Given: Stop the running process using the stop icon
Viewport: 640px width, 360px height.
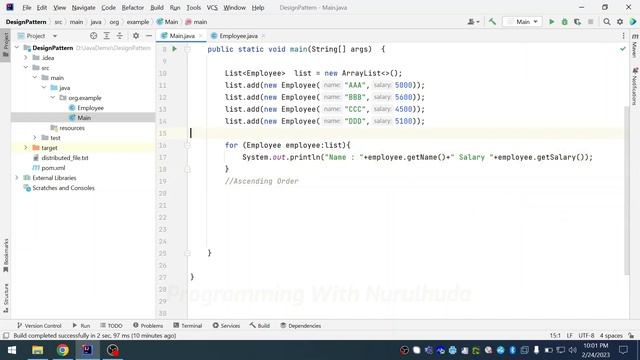Looking at the screenshot, I should coord(590,22).
